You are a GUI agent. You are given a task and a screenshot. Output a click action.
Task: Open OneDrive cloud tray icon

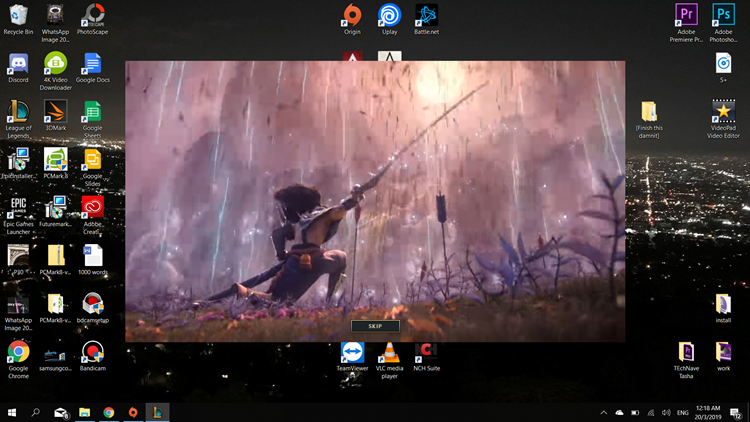click(x=619, y=412)
